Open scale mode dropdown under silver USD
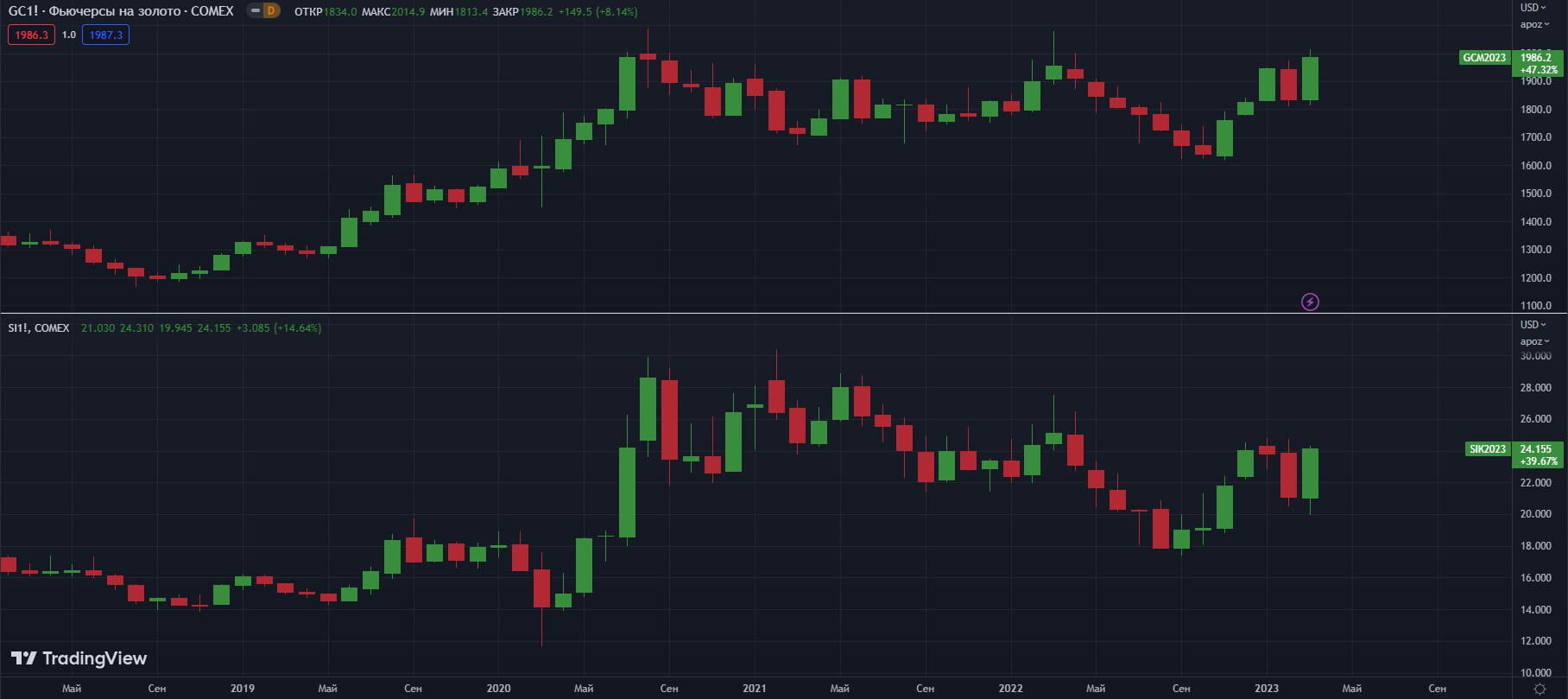This screenshot has height=699, width=1568. coord(1534,341)
